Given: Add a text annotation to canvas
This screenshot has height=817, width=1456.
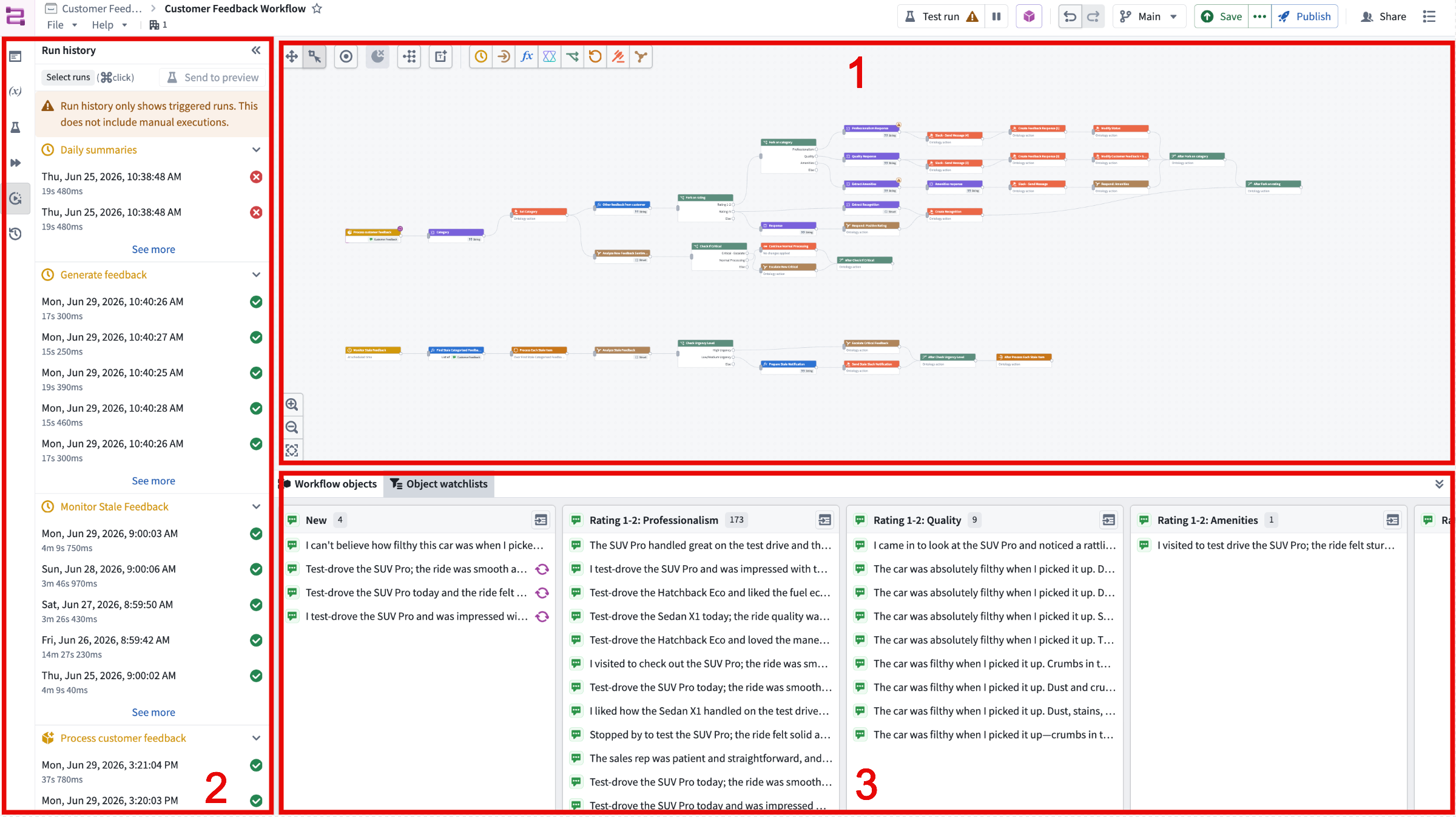Looking at the screenshot, I should 441,56.
